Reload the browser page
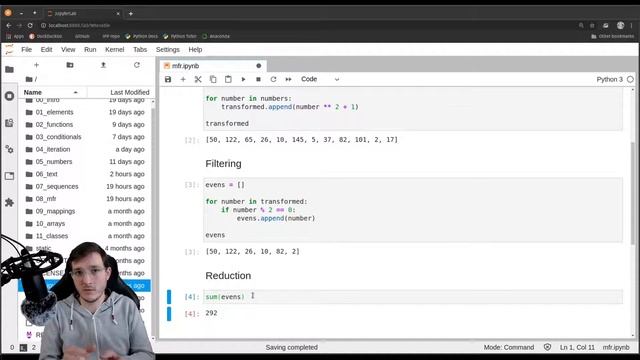 click(30, 25)
